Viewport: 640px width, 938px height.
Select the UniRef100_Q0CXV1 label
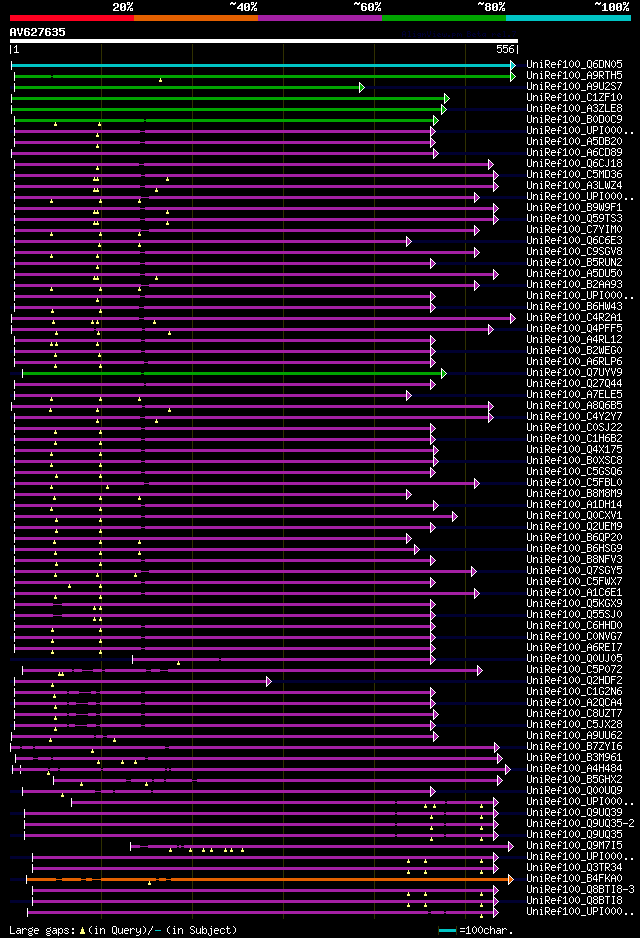[574, 516]
